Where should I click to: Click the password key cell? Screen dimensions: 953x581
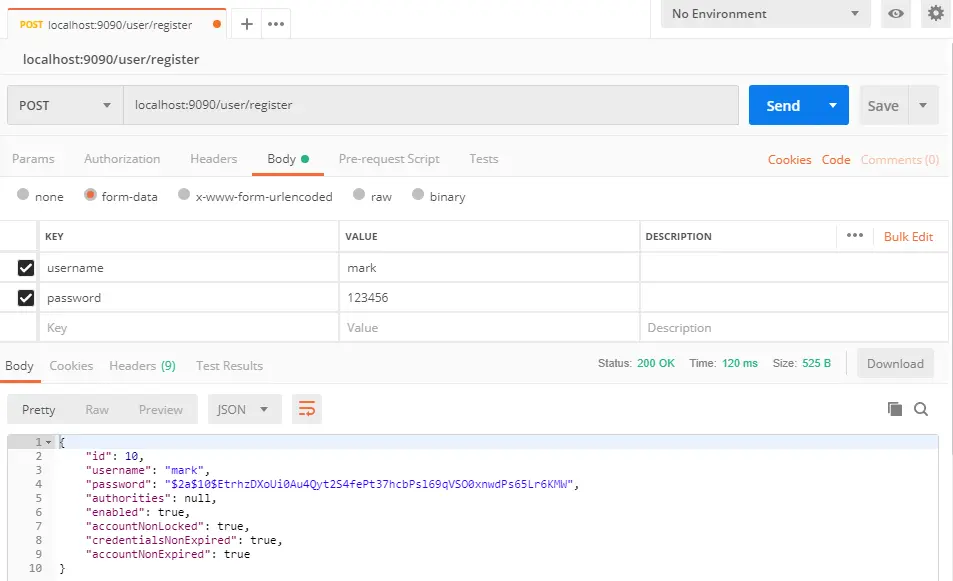click(x=188, y=297)
